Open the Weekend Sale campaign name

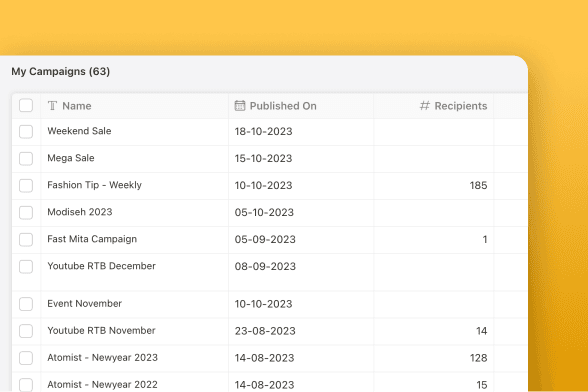(x=79, y=131)
